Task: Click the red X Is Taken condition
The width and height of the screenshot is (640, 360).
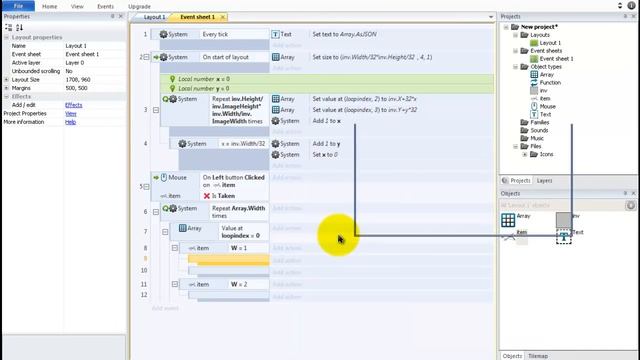Action: (207, 196)
